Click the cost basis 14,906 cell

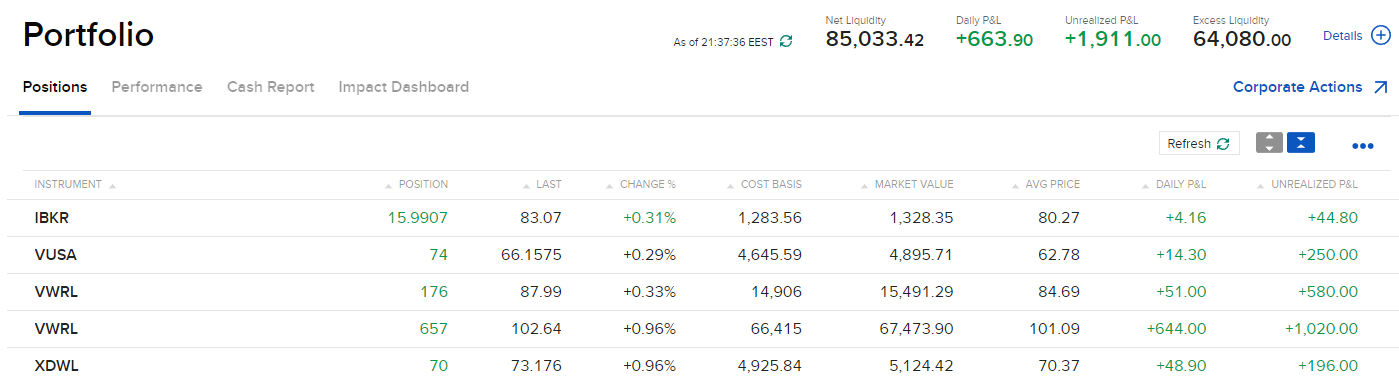776,292
